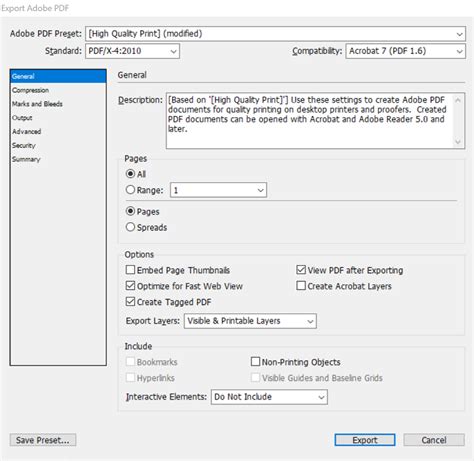Open the Interactive Elements dropdown

(269, 397)
